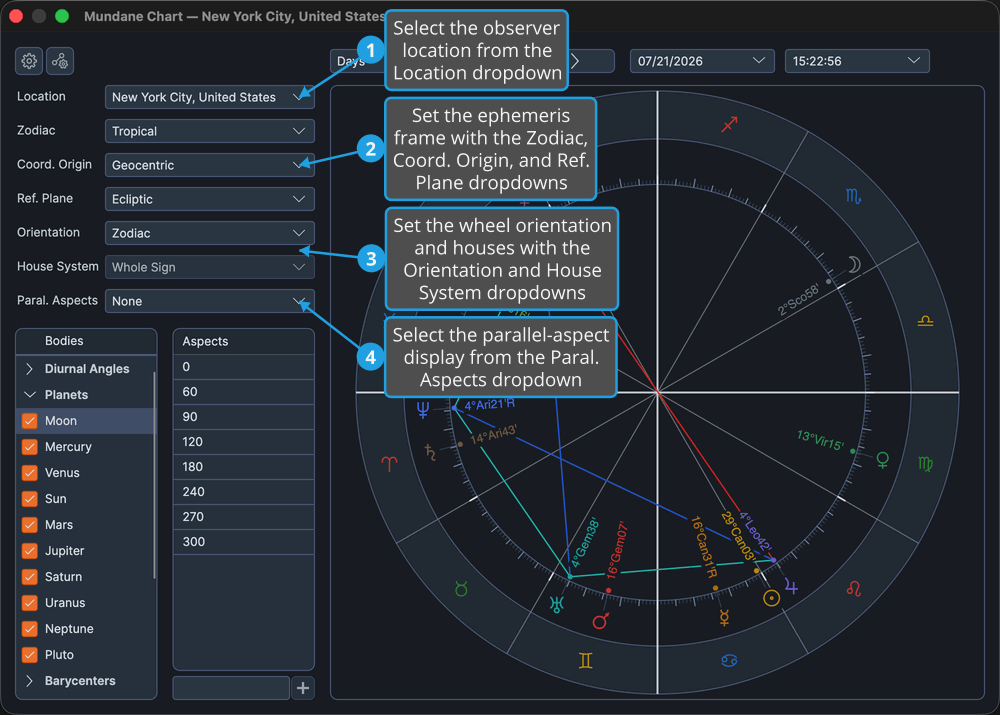Click the Leo sign symbol
Viewport: 1000px width, 715px height.
coord(854,588)
